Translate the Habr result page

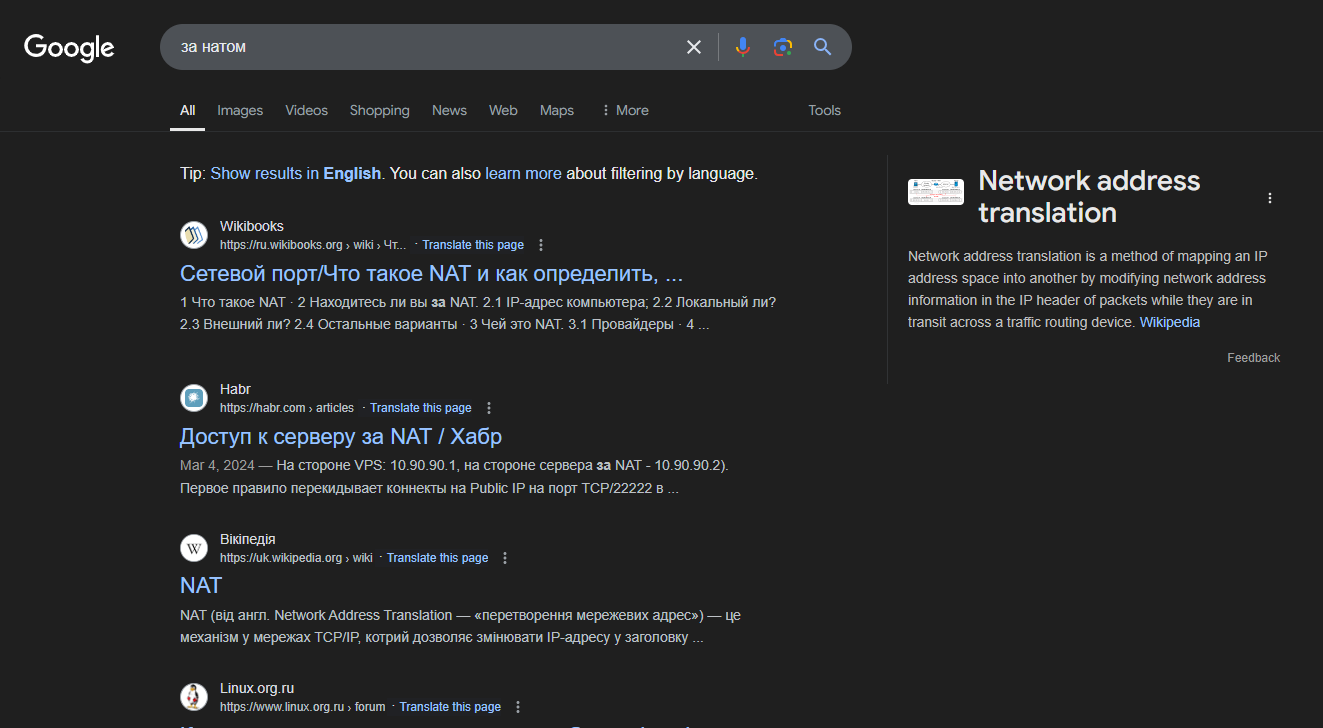click(x=421, y=408)
